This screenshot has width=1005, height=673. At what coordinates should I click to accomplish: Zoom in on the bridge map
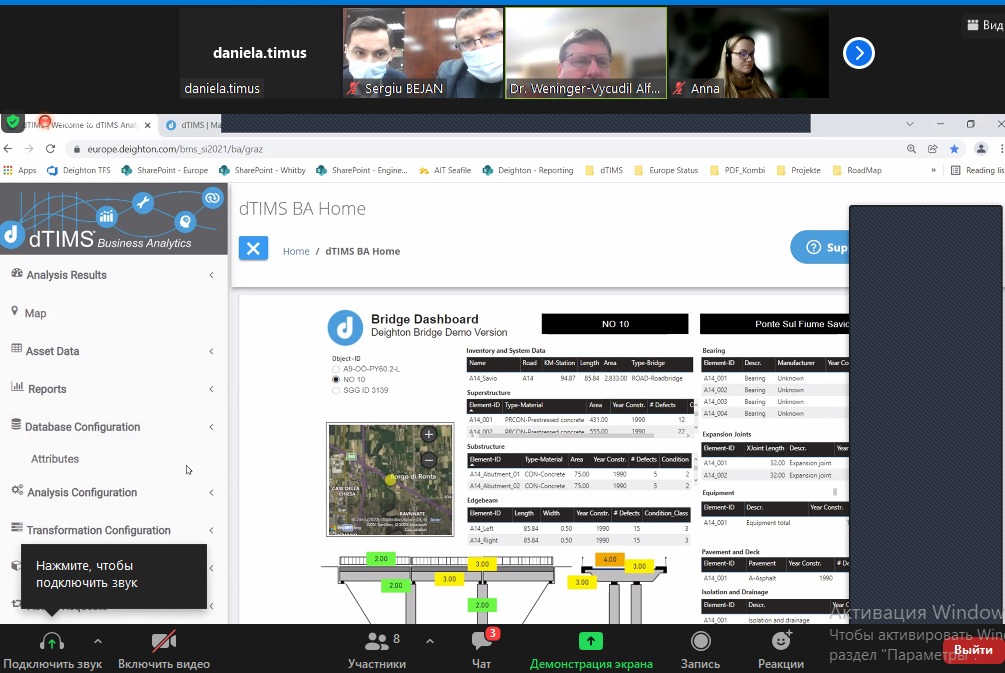pyautogui.click(x=429, y=435)
